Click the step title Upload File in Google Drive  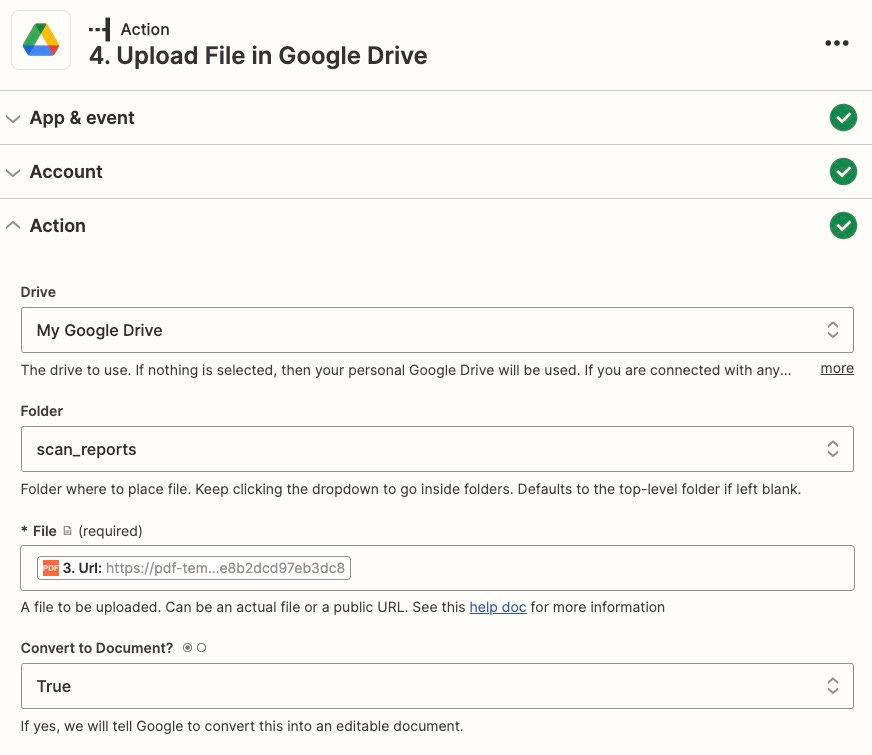[x=258, y=56]
